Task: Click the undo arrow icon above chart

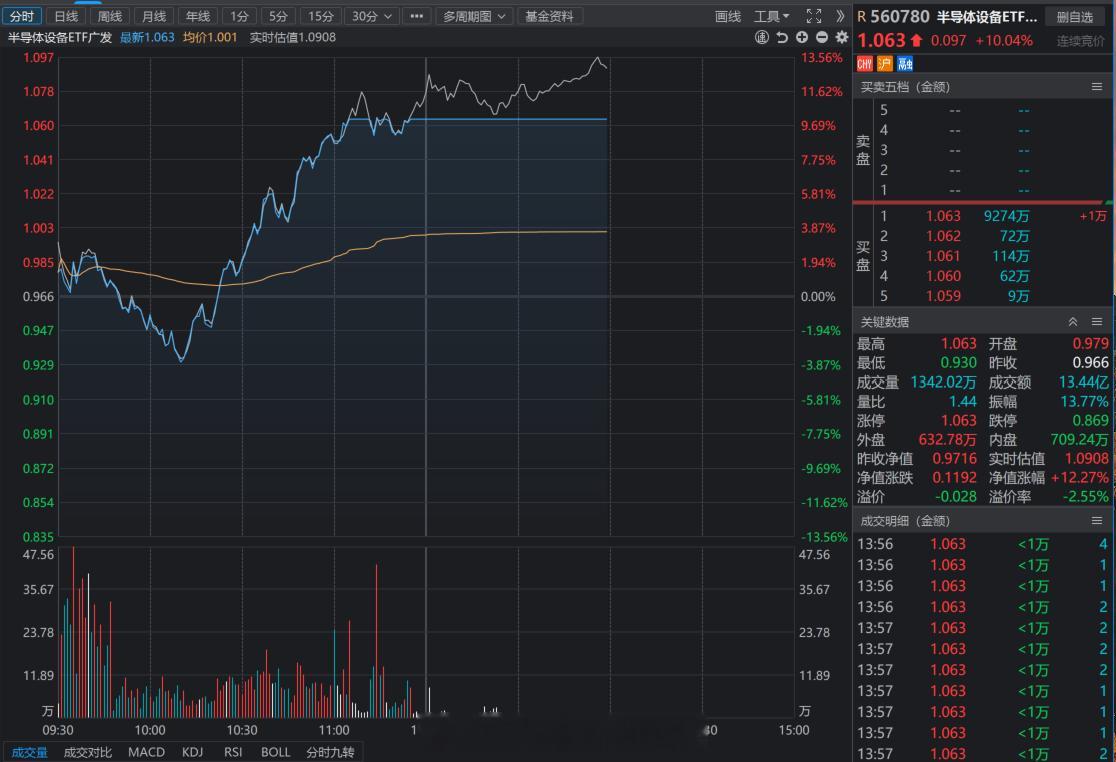Action: pos(781,38)
